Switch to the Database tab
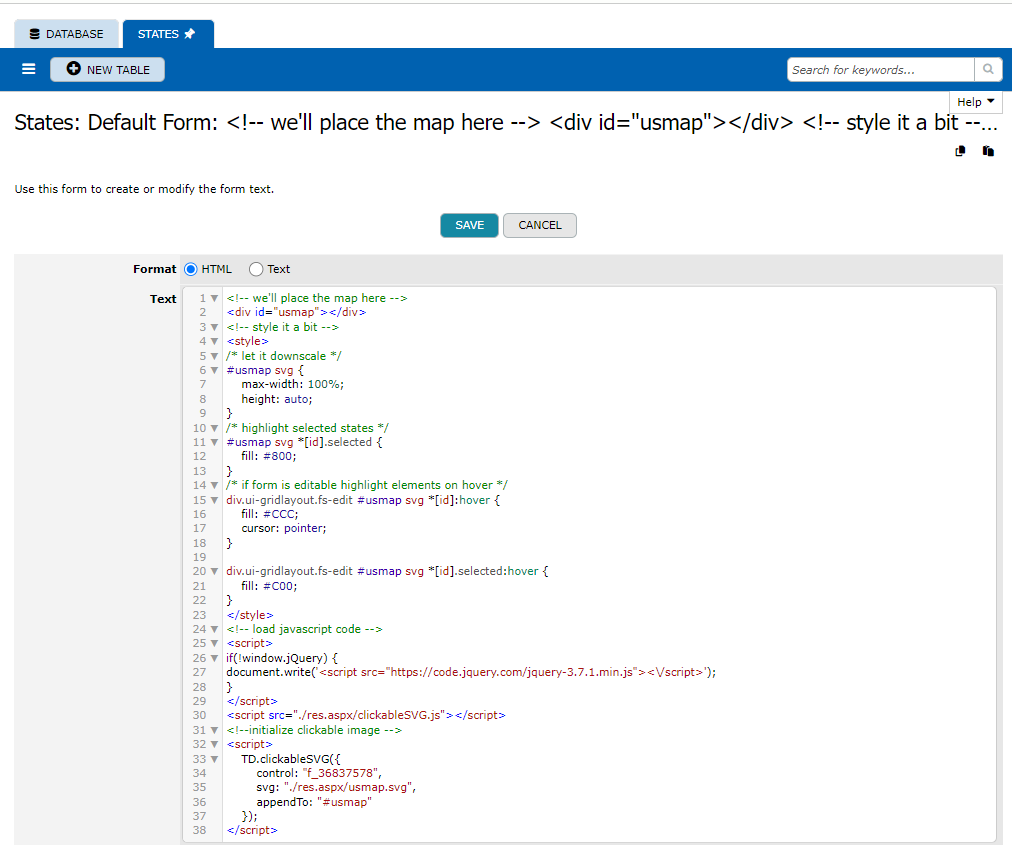Screen dimensions: 1012x850 (x=66, y=34)
